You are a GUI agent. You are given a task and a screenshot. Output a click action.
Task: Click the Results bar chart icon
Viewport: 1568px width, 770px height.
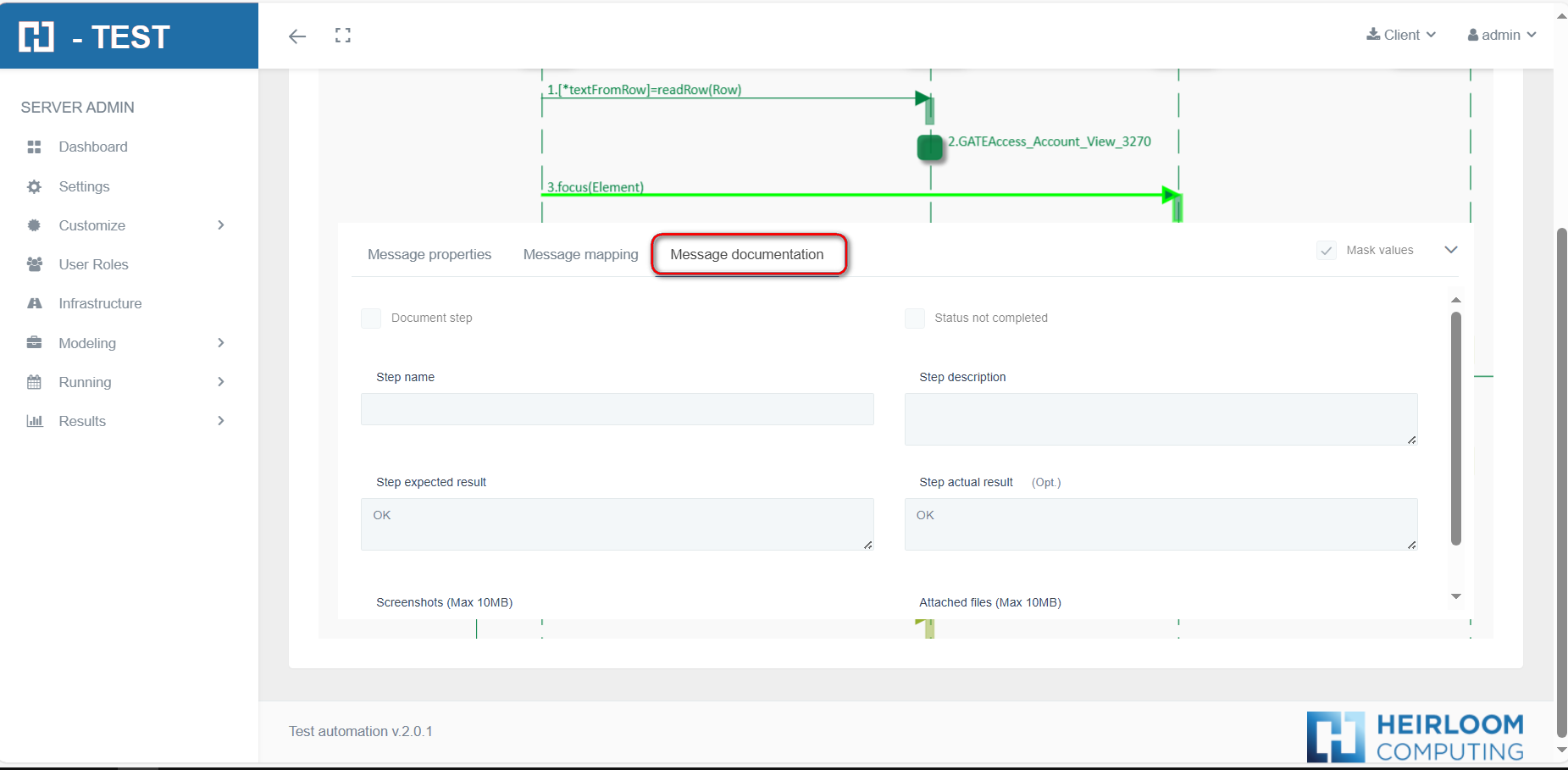pyautogui.click(x=34, y=421)
